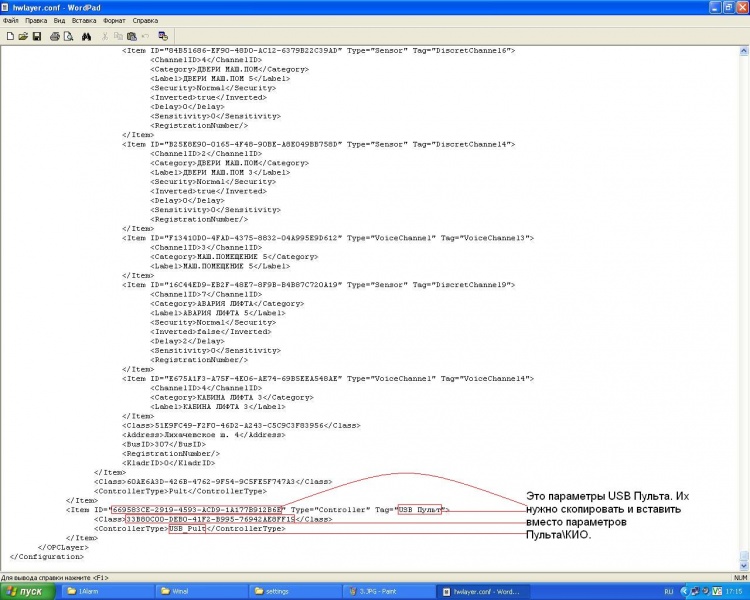Open the Правка menu
This screenshot has width=750, height=600.
pos(36,20)
